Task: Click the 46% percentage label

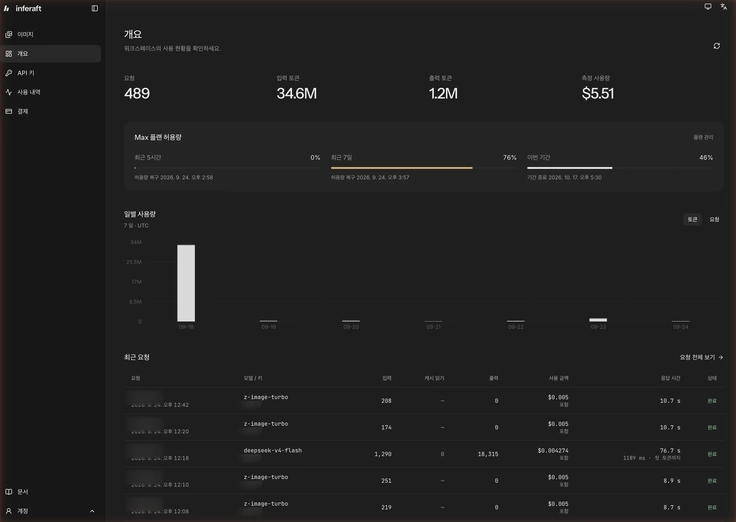Action: [x=706, y=157]
